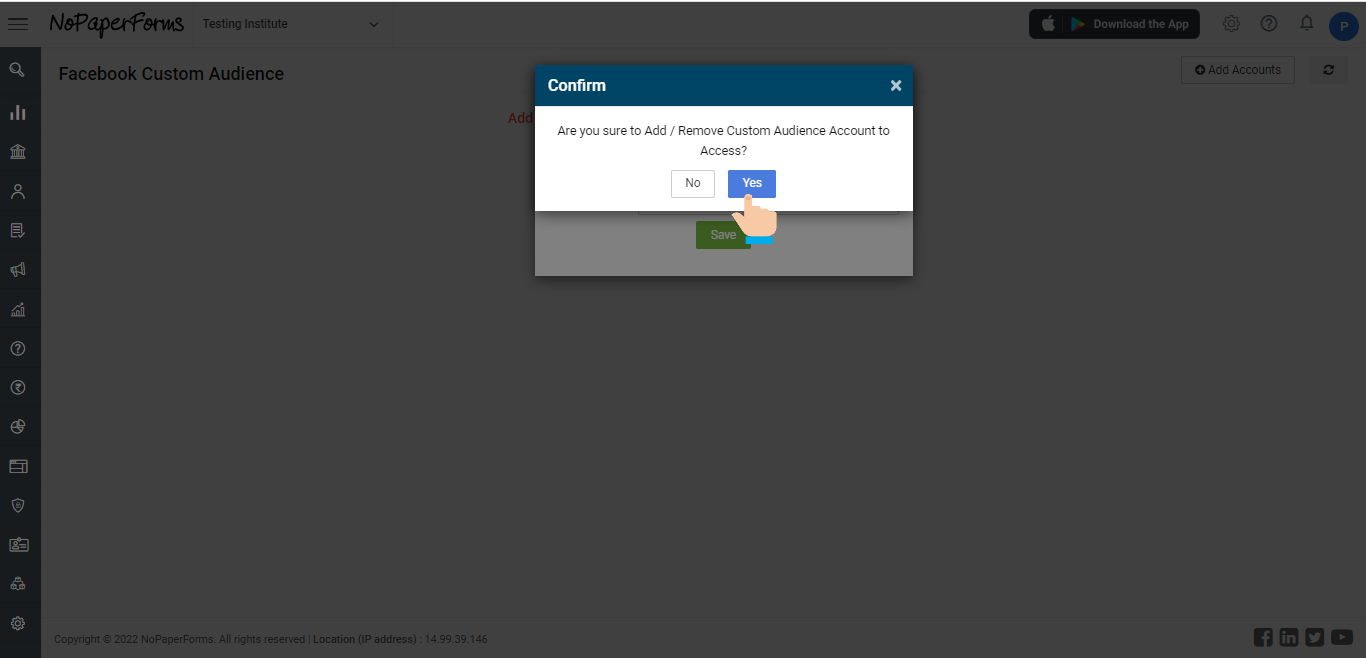This screenshot has height=658, width=1366.
Task: Open the rupee payment icon in the sidebar
Action: pos(17,387)
